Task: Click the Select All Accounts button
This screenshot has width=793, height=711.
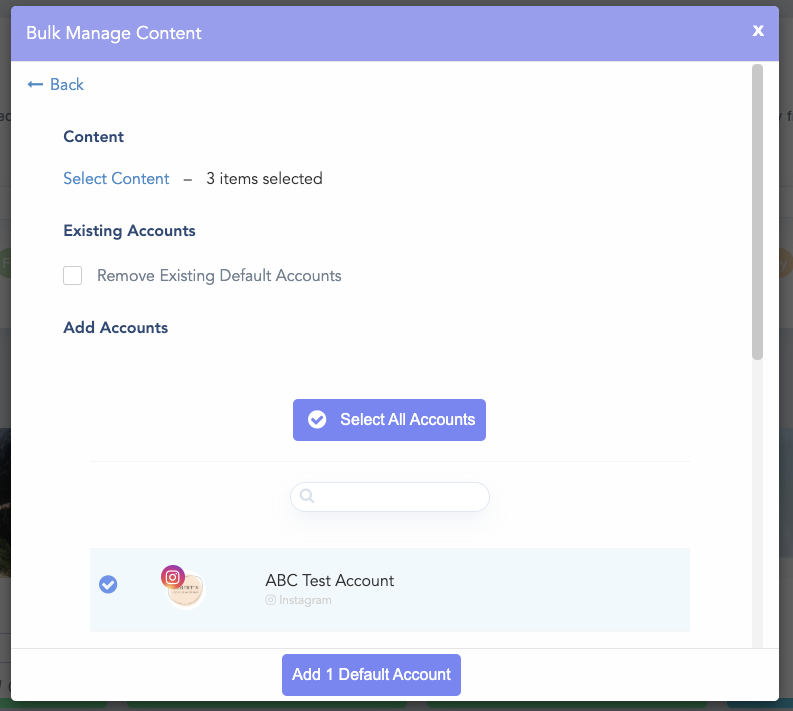Action: click(x=389, y=420)
